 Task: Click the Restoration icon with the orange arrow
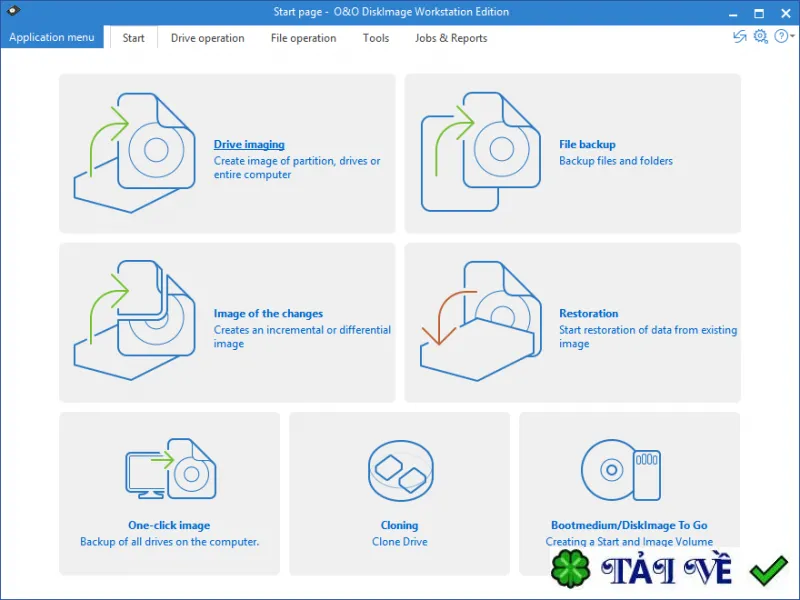tap(480, 321)
